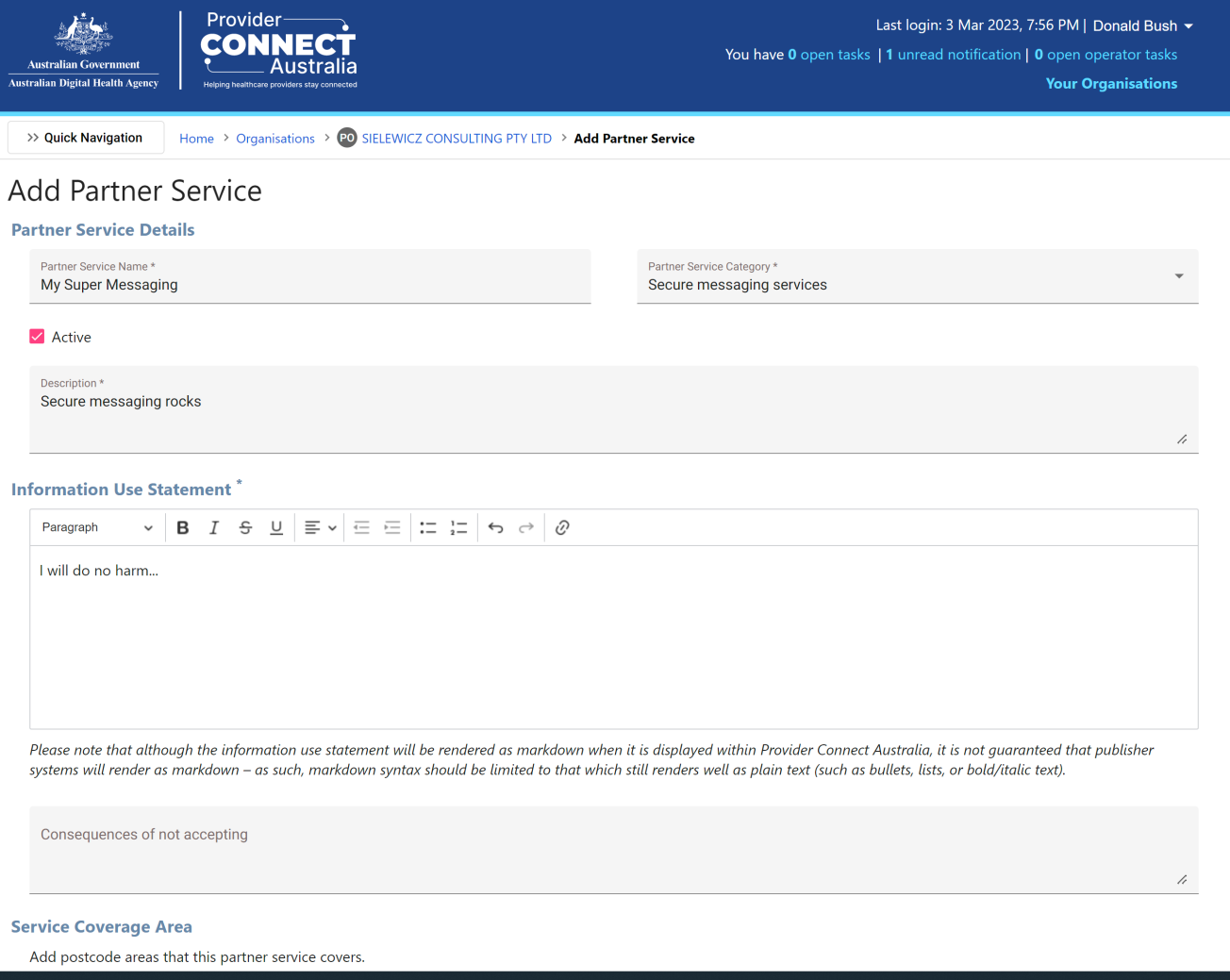Select the redo icon in the editor
This screenshot has height=980, width=1230.
(x=526, y=527)
